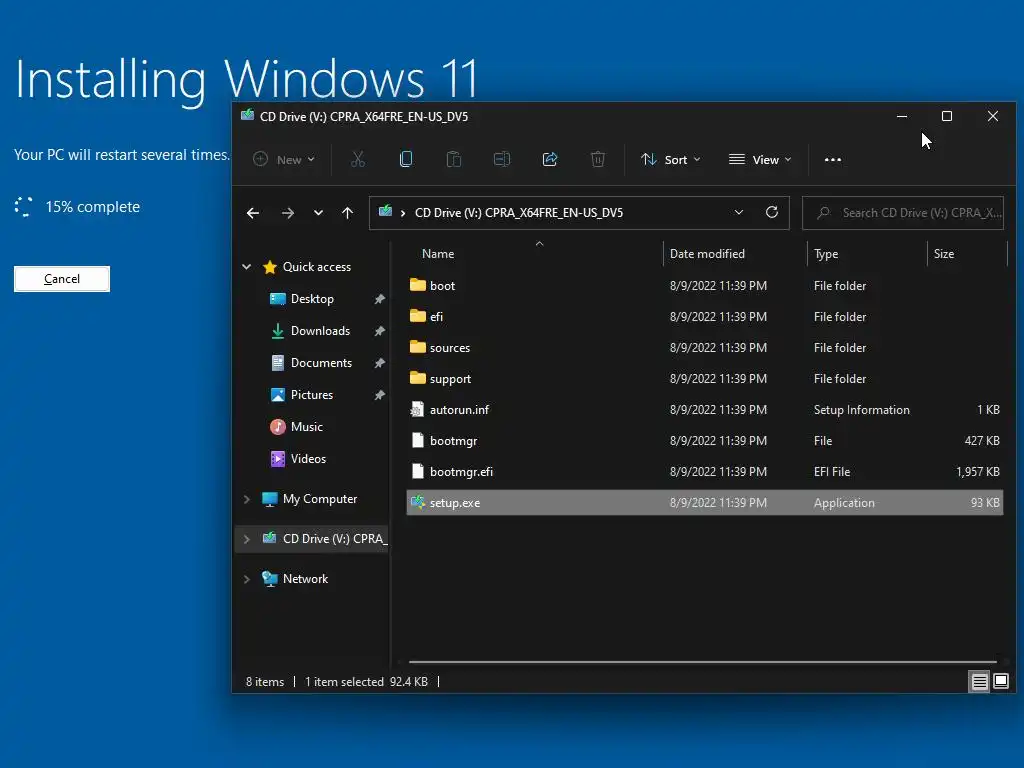Expand the Network tree node

pos(247,579)
